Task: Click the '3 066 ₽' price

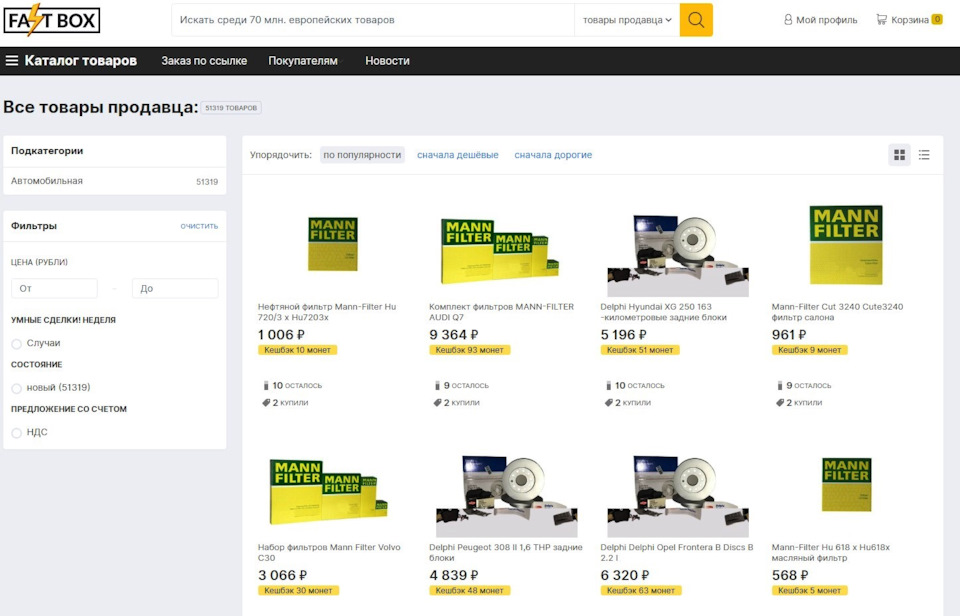Action: pyautogui.click(x=282, y=576)
